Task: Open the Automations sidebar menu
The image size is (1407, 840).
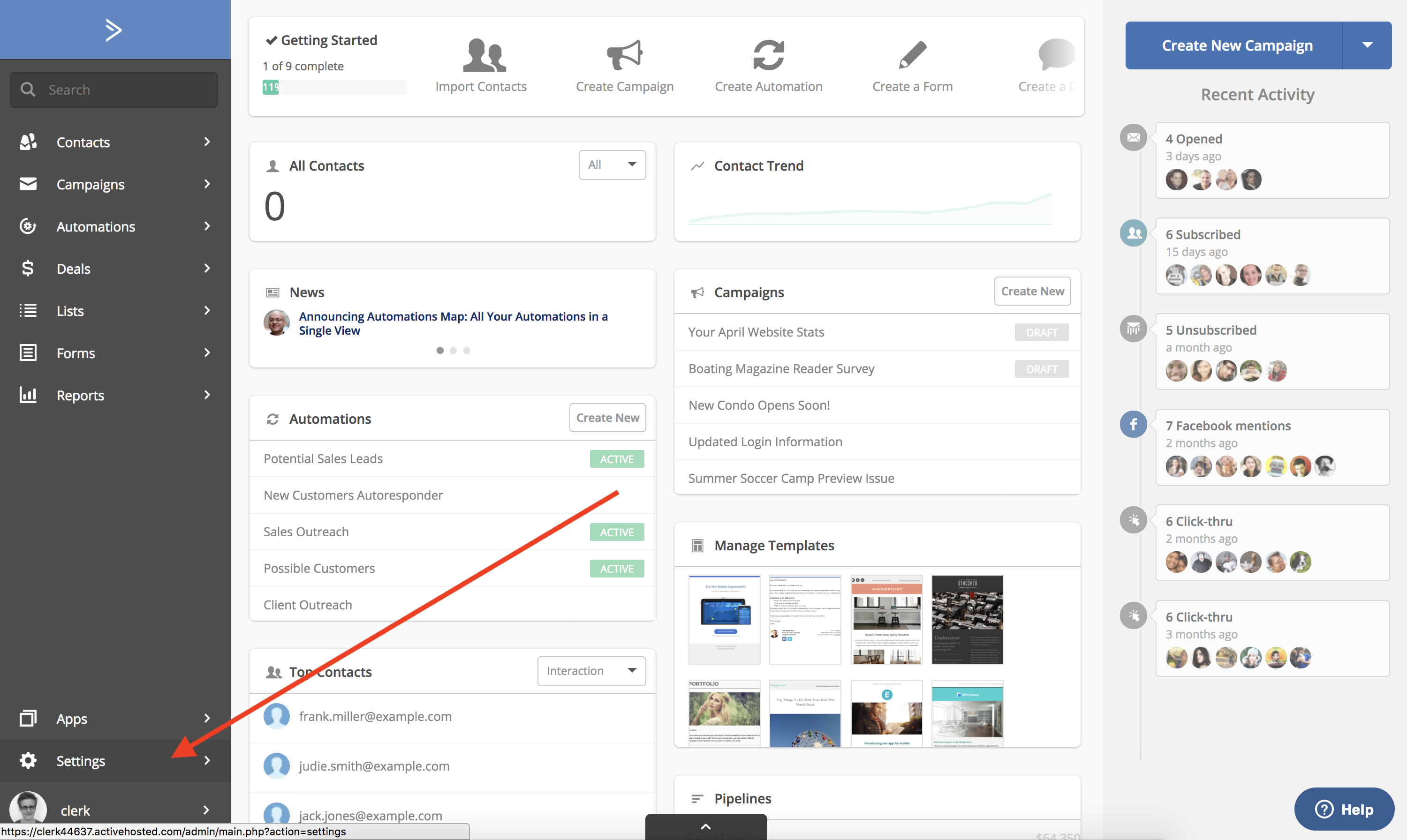Action: point(96,226)
